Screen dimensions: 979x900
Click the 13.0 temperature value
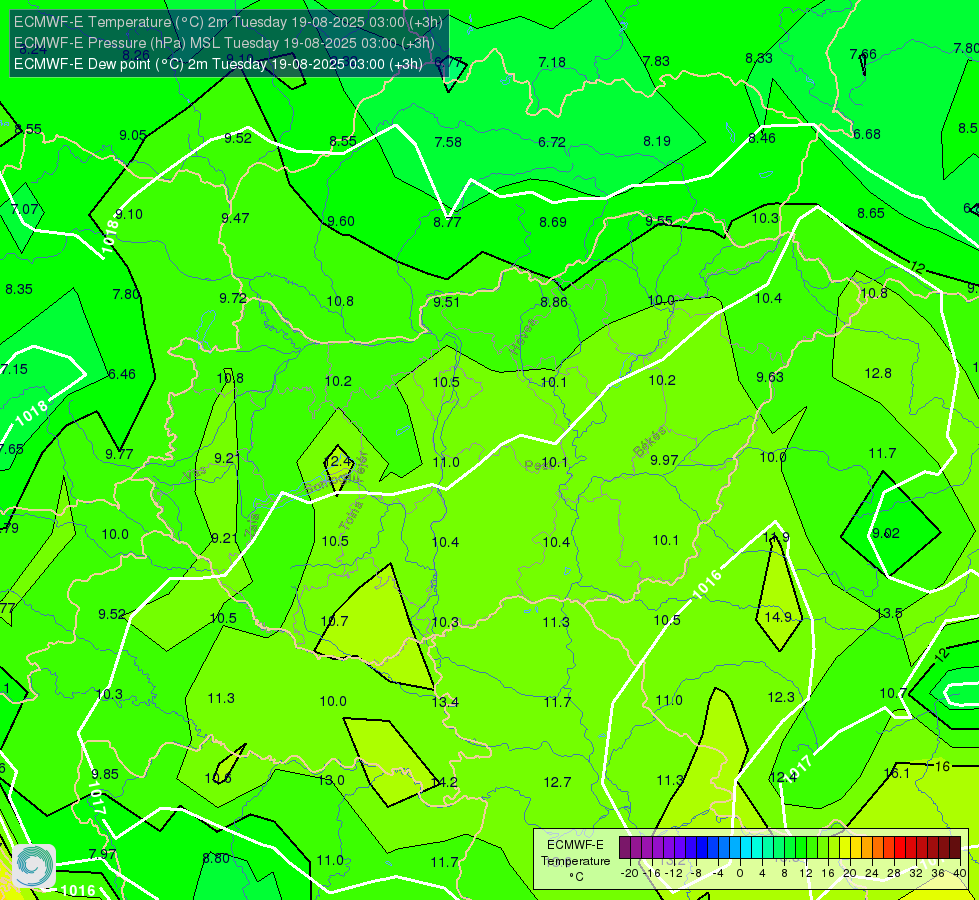coord(331,780)
